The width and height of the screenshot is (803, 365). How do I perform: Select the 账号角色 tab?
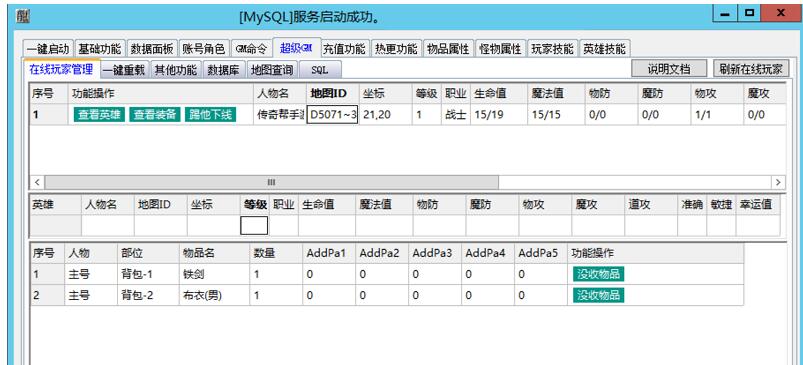click(x=204, y=49)
